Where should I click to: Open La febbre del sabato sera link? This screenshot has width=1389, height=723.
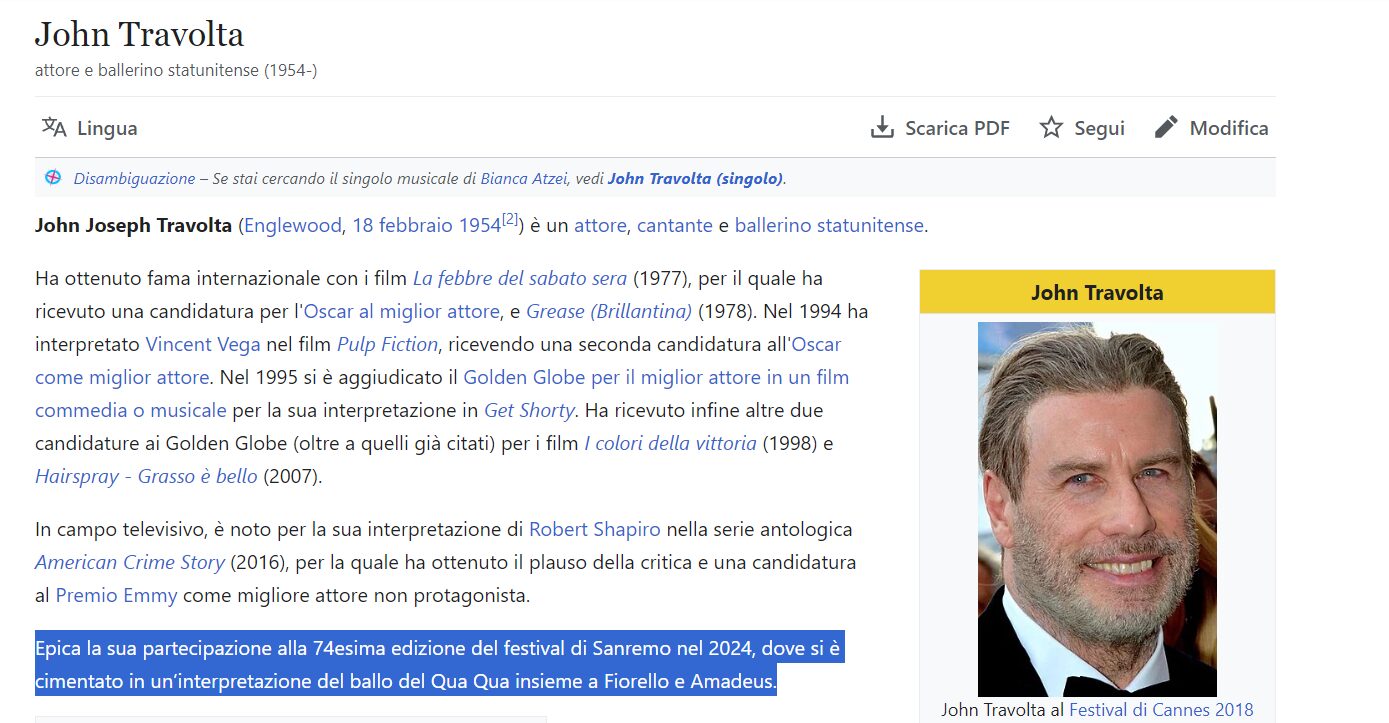pos(519,278)
